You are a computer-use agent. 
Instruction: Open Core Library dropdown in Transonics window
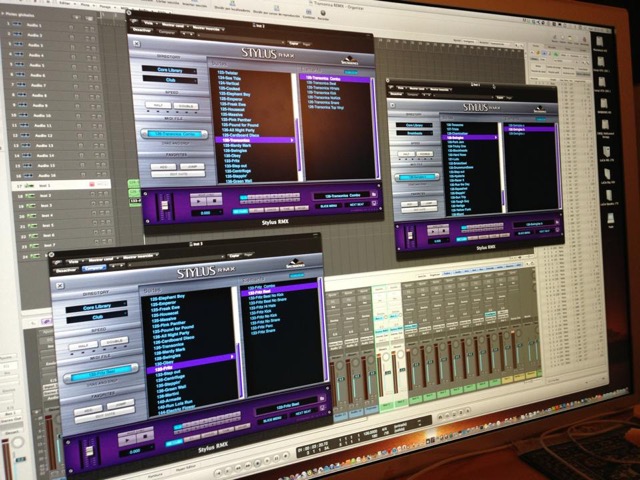click(169, 70)
